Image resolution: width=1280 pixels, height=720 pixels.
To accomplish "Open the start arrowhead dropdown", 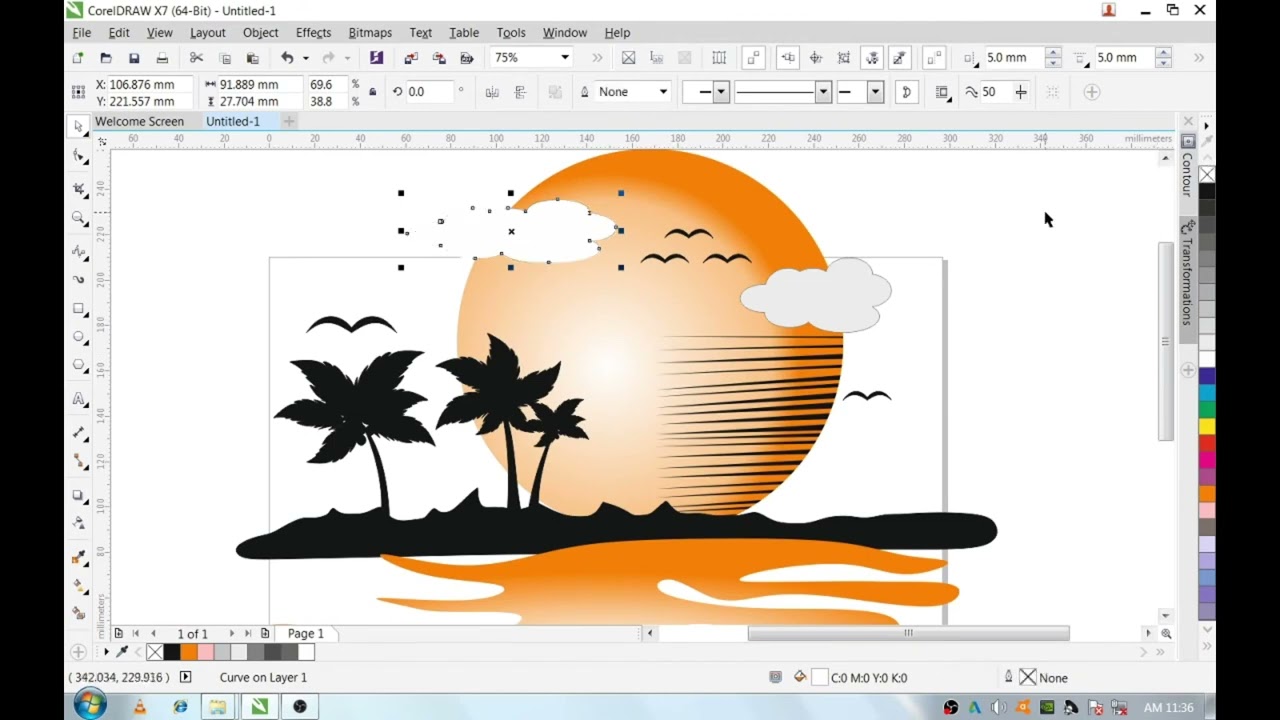I will coord(721,92).
